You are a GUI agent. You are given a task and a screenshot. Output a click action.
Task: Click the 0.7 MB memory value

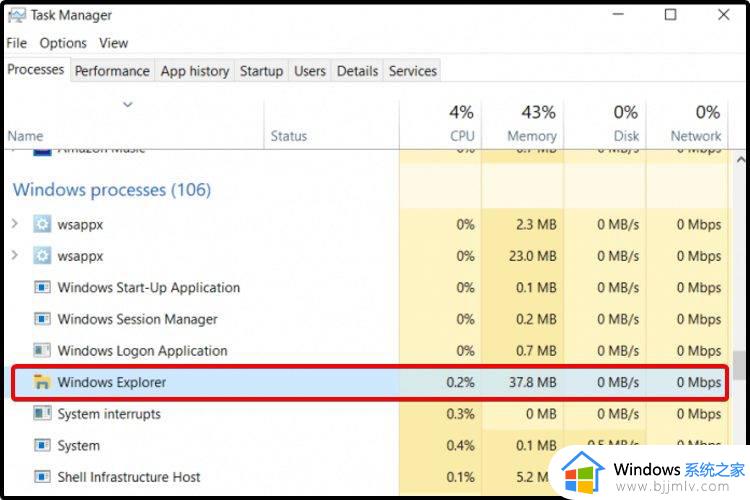536,351
